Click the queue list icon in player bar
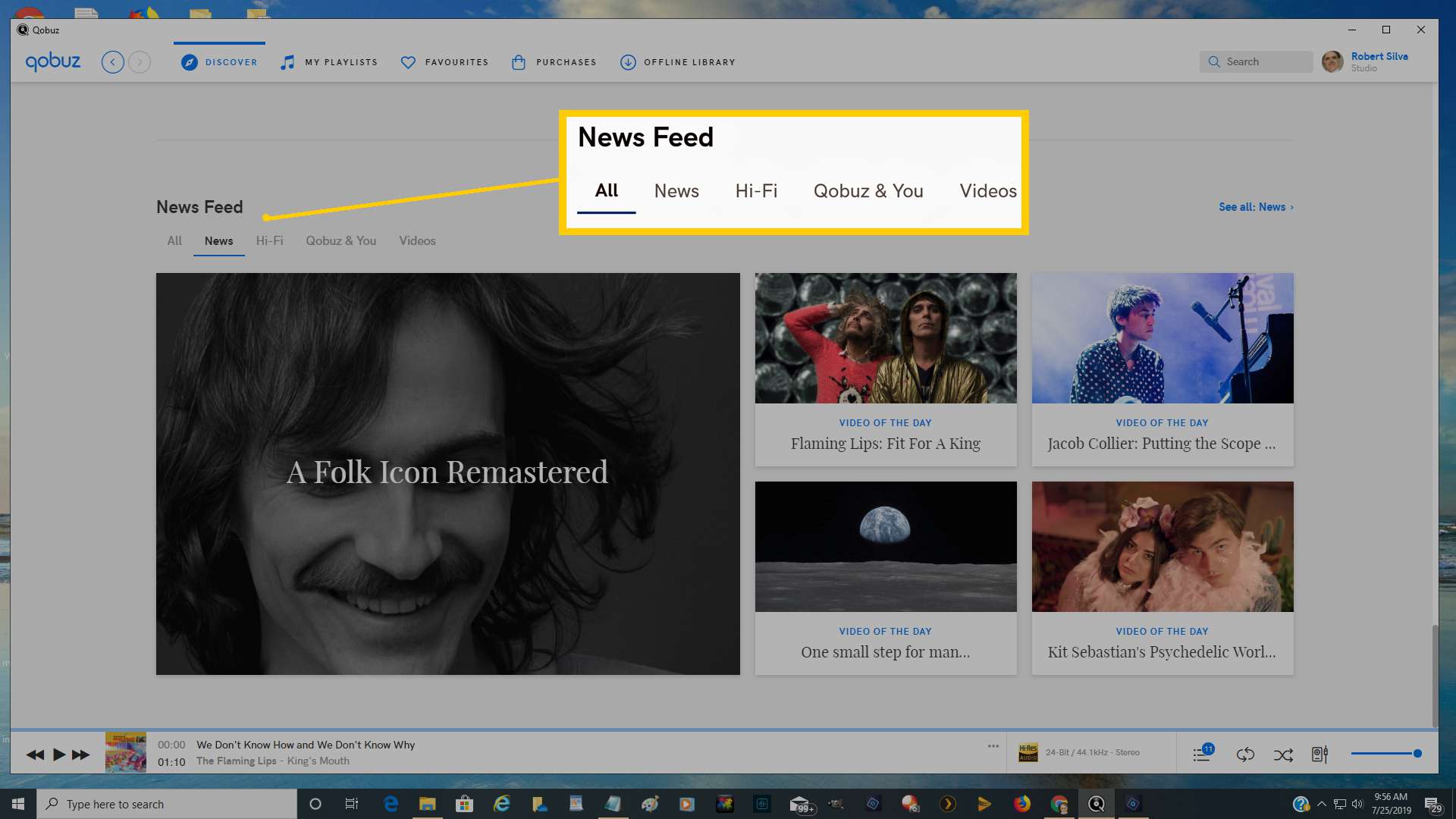Viewport: 1456px width, 819px height. coord(1201,755)
